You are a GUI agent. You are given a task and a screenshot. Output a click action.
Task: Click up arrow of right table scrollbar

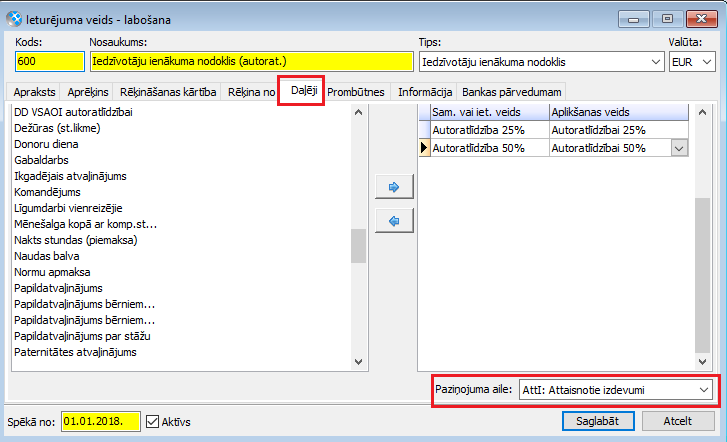702,112
